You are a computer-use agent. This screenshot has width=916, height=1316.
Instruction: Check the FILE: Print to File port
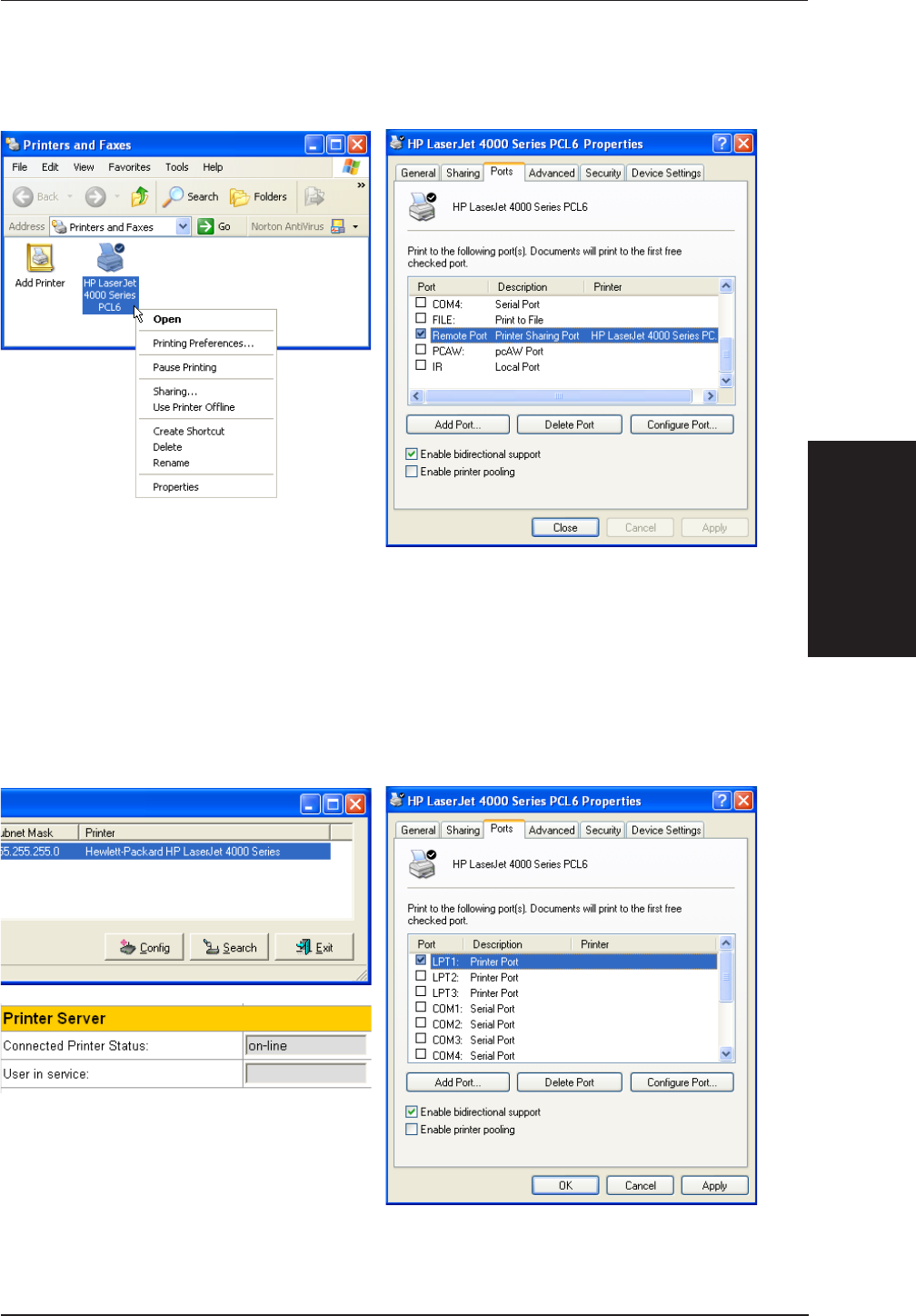point(421,318)
